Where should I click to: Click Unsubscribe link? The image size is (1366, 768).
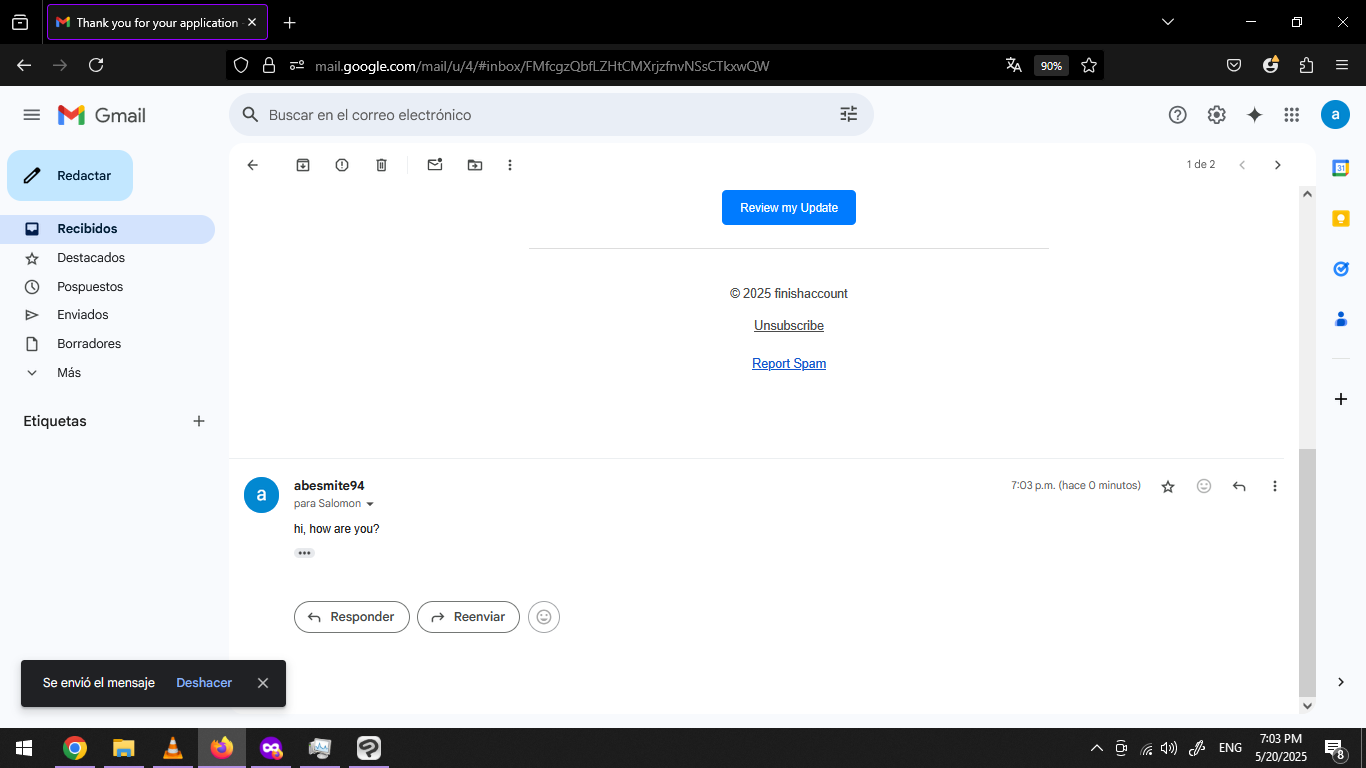(789, 326)
